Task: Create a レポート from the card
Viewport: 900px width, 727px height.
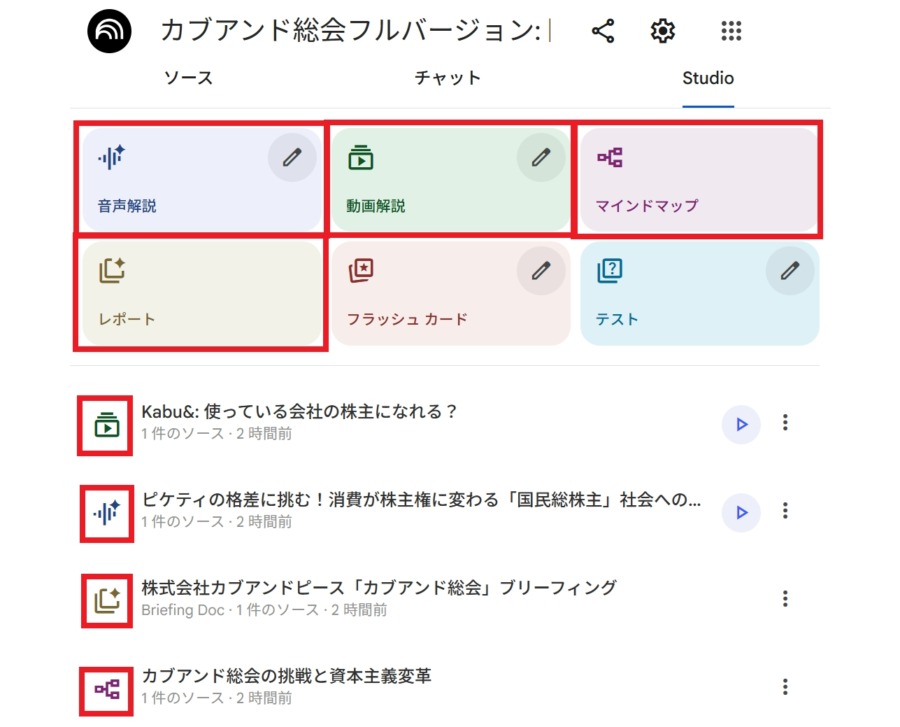Action: [x=201, y=294]
